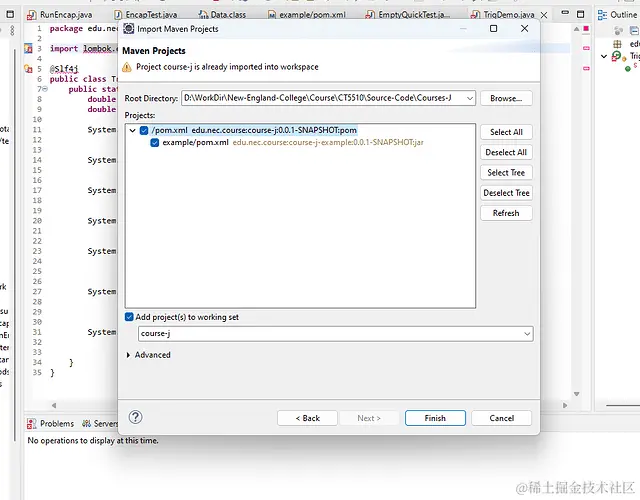Screen dimensions: 640x500
Task: Open the Outline view tab
Action: point(617,15)
